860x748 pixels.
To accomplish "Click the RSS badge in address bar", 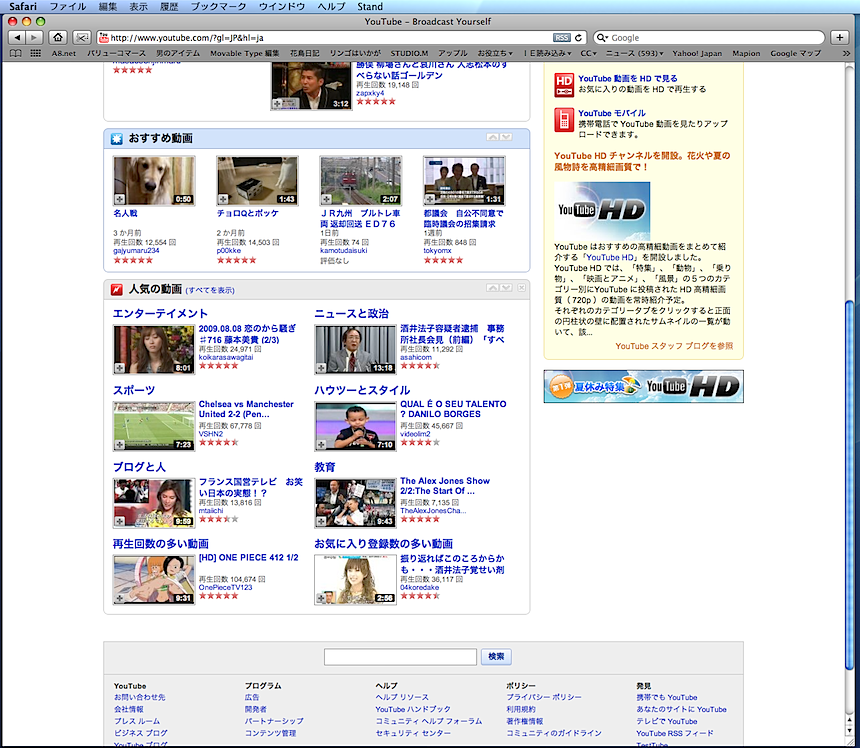I will 562,37.
